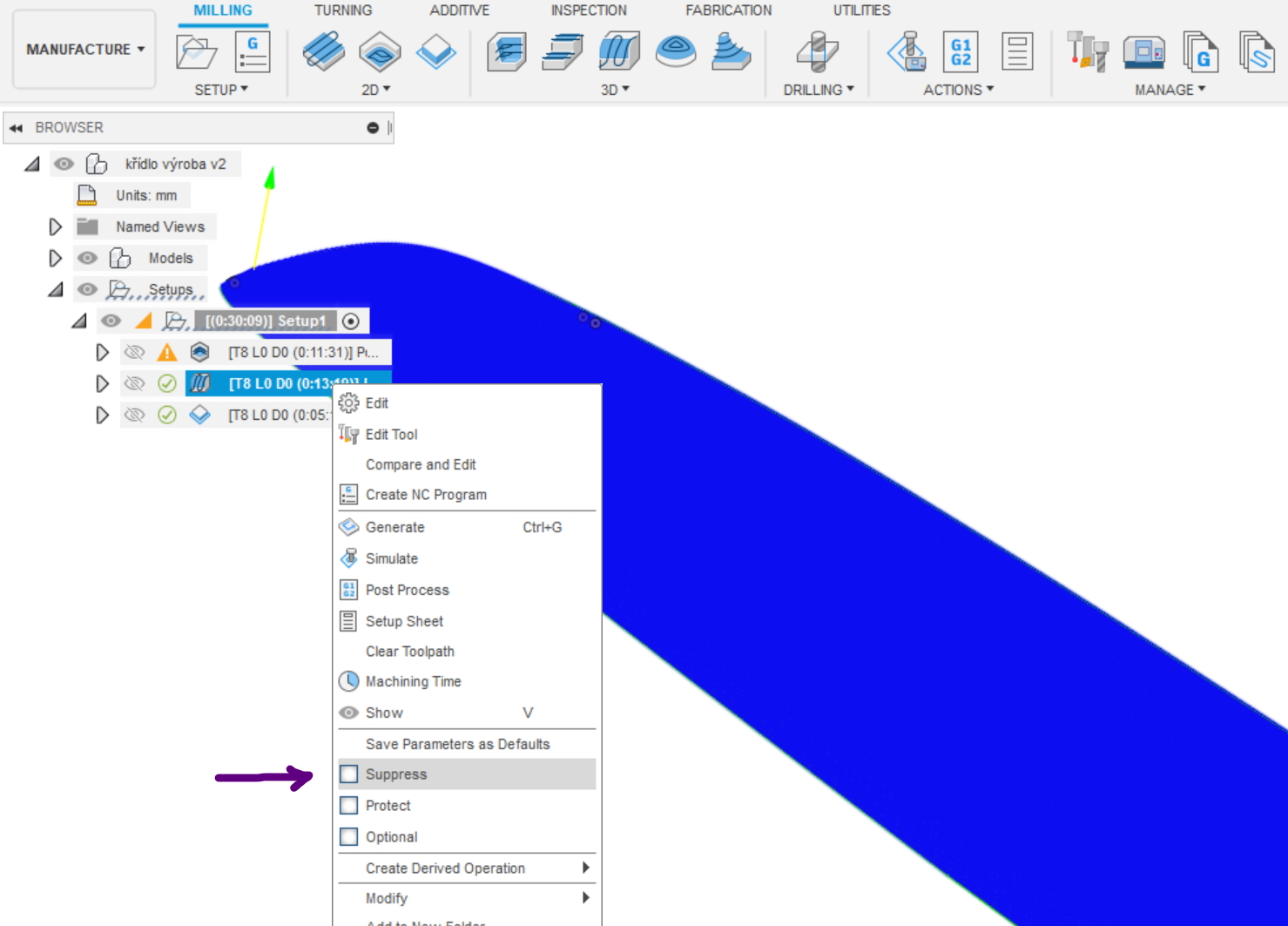Switch to the INSPECTION tab

click(x=588, y=10)
